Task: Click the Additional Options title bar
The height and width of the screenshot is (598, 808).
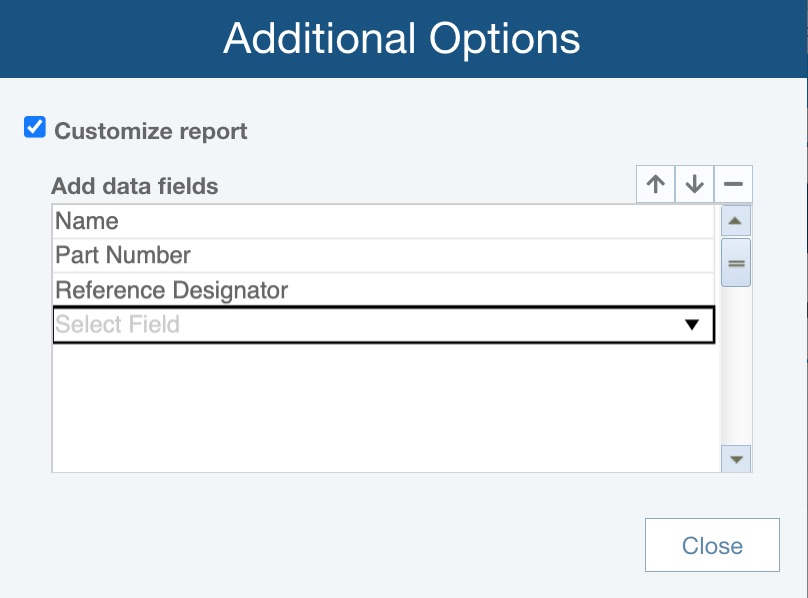Action: click(402, 39)
